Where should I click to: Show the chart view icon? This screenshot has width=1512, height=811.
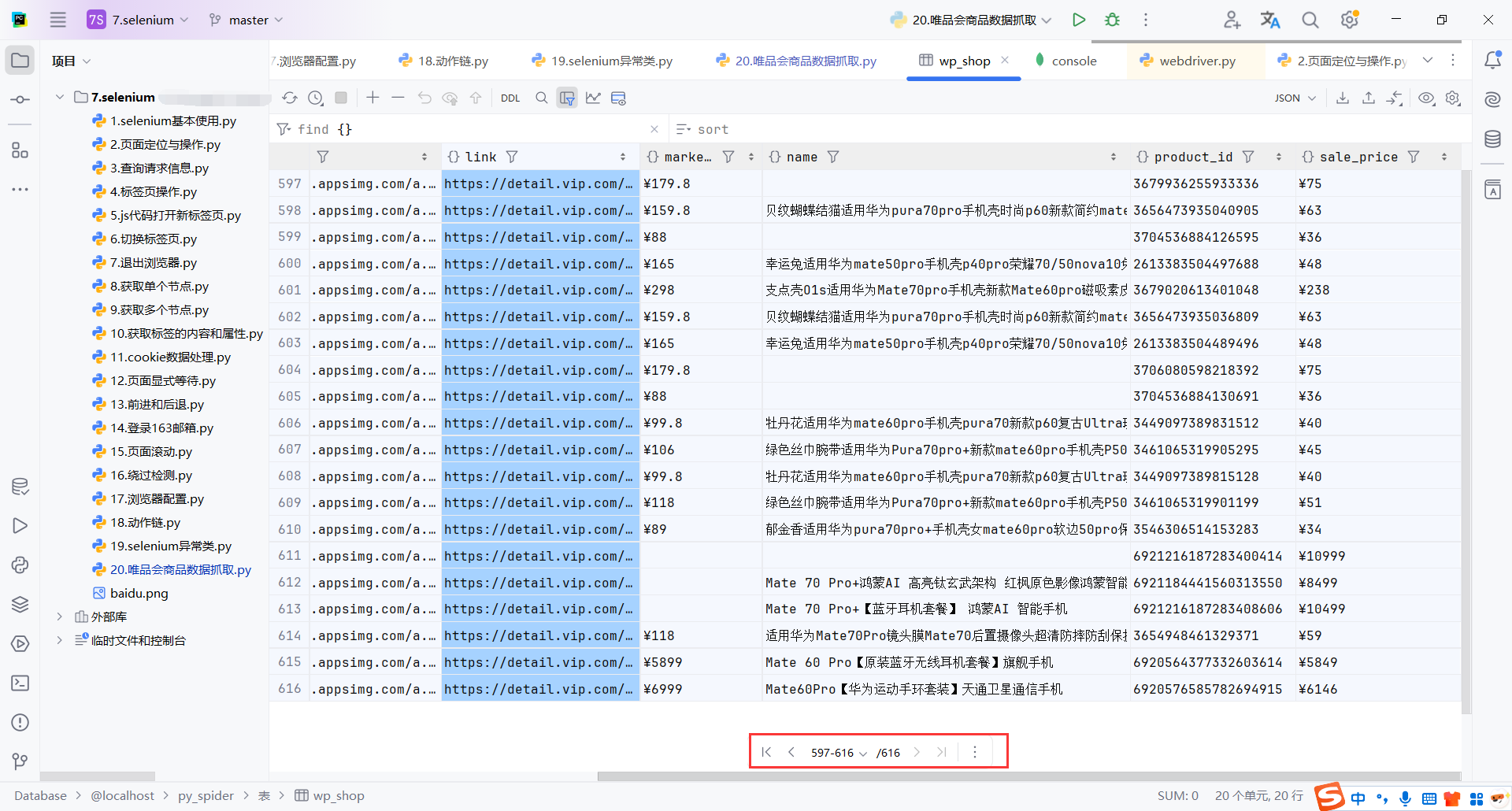(593, 98)
